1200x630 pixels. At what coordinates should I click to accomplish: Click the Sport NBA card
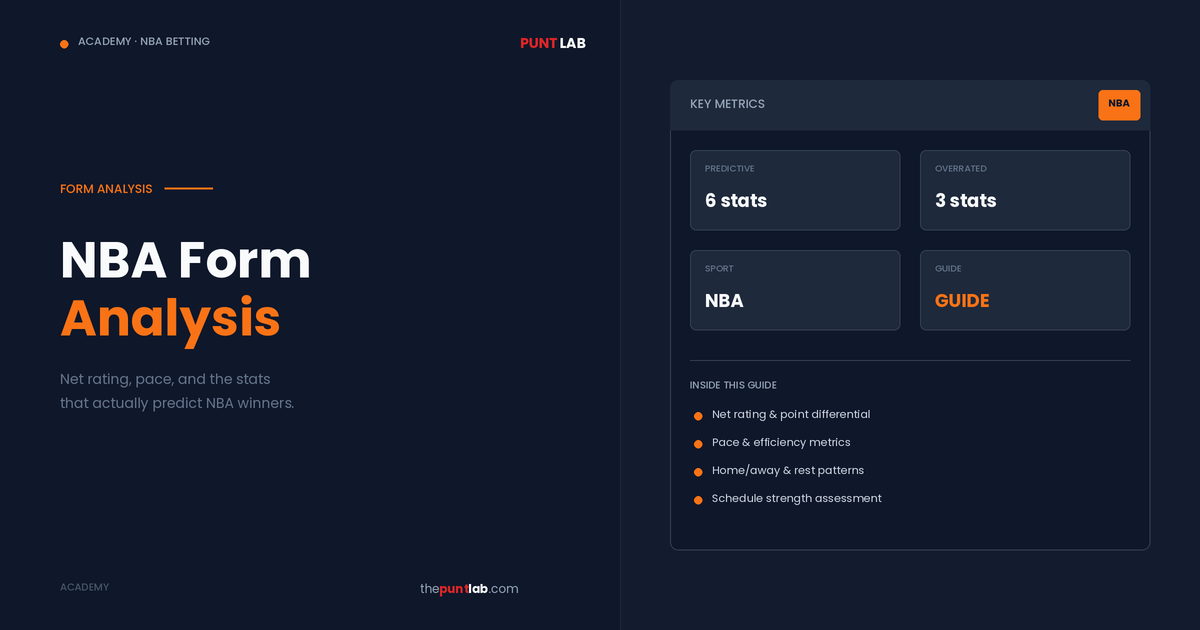[x=795, y=290]
